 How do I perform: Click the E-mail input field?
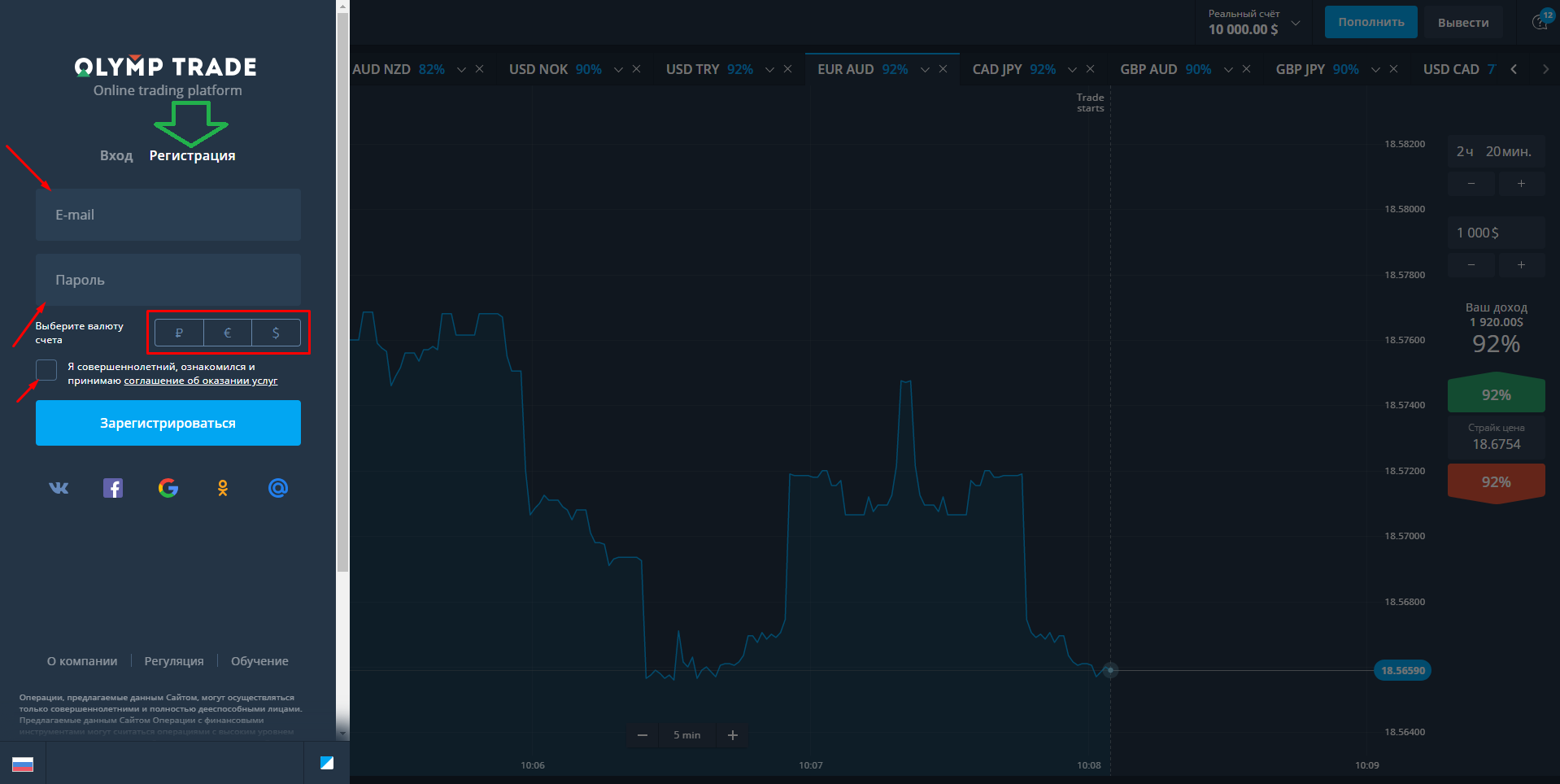point(168,215)
